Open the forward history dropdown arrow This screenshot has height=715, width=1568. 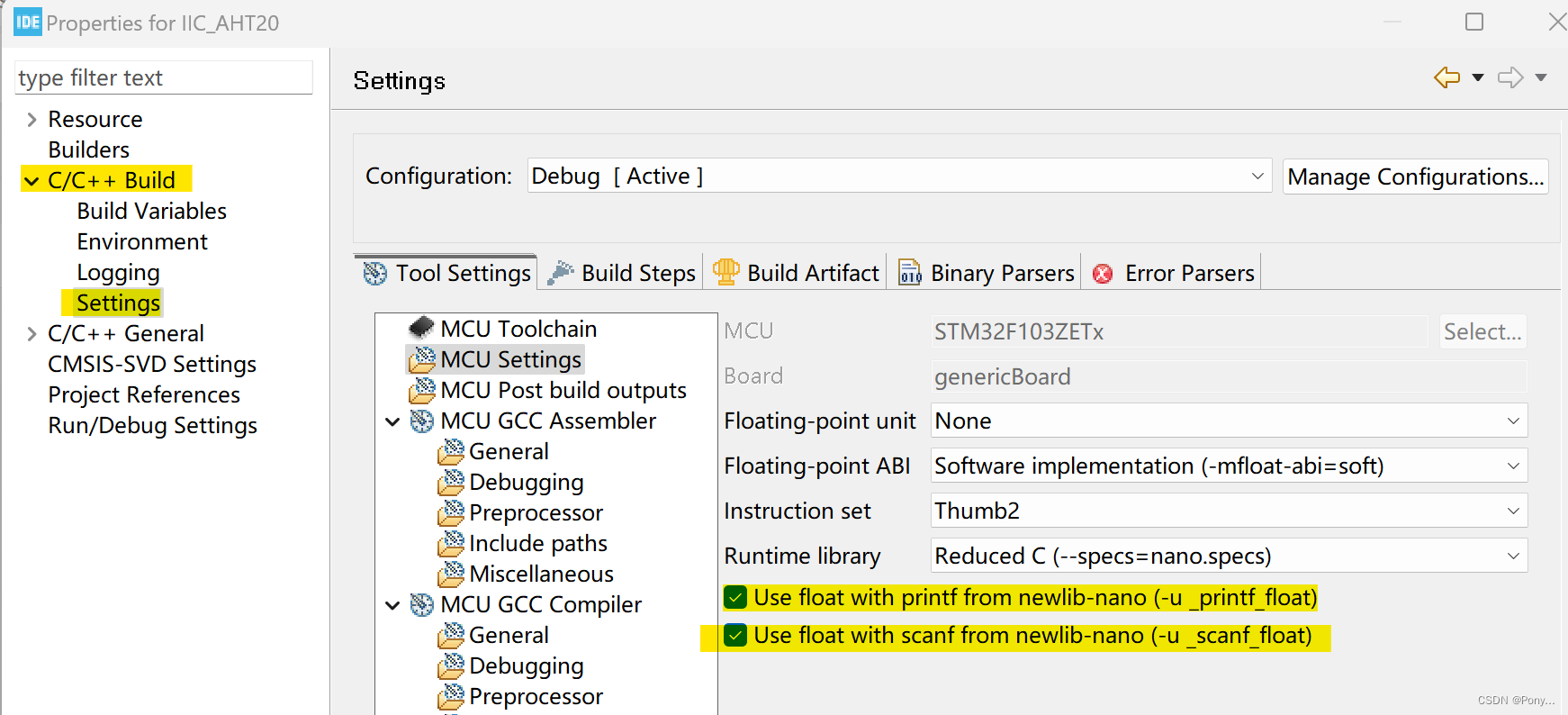click(1541, 77)
